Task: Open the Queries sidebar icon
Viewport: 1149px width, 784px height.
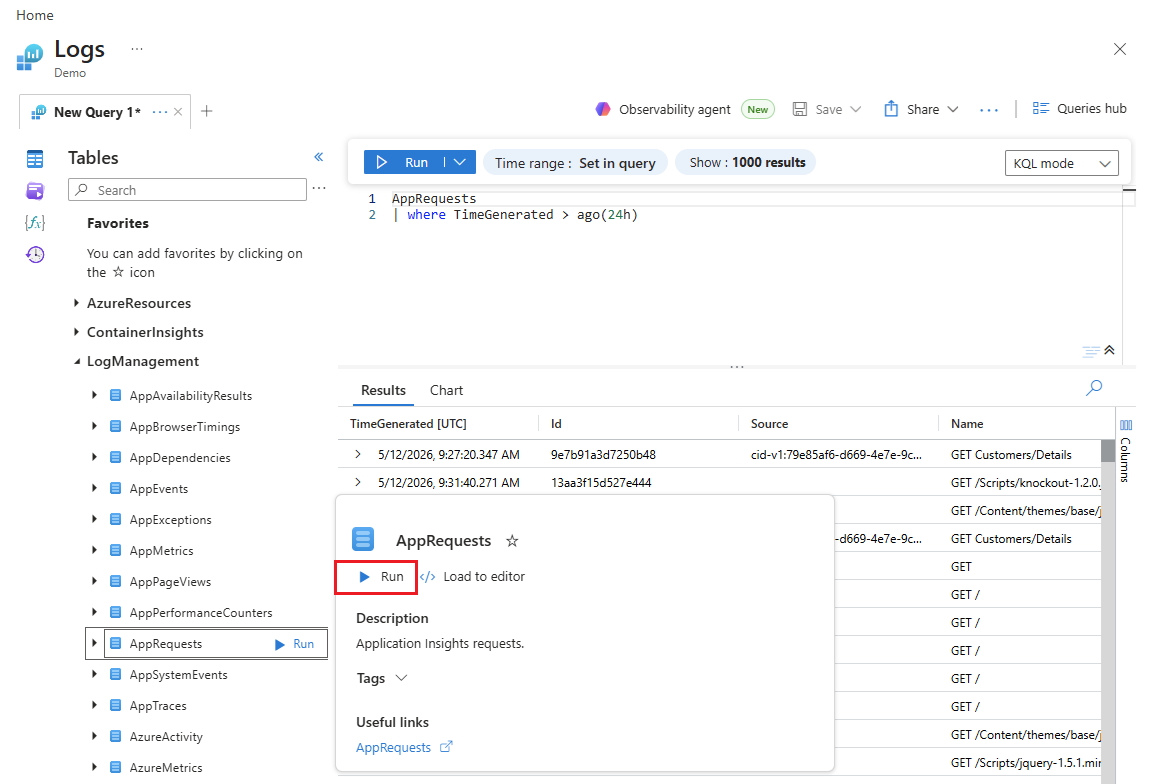Action: [34, 191]
